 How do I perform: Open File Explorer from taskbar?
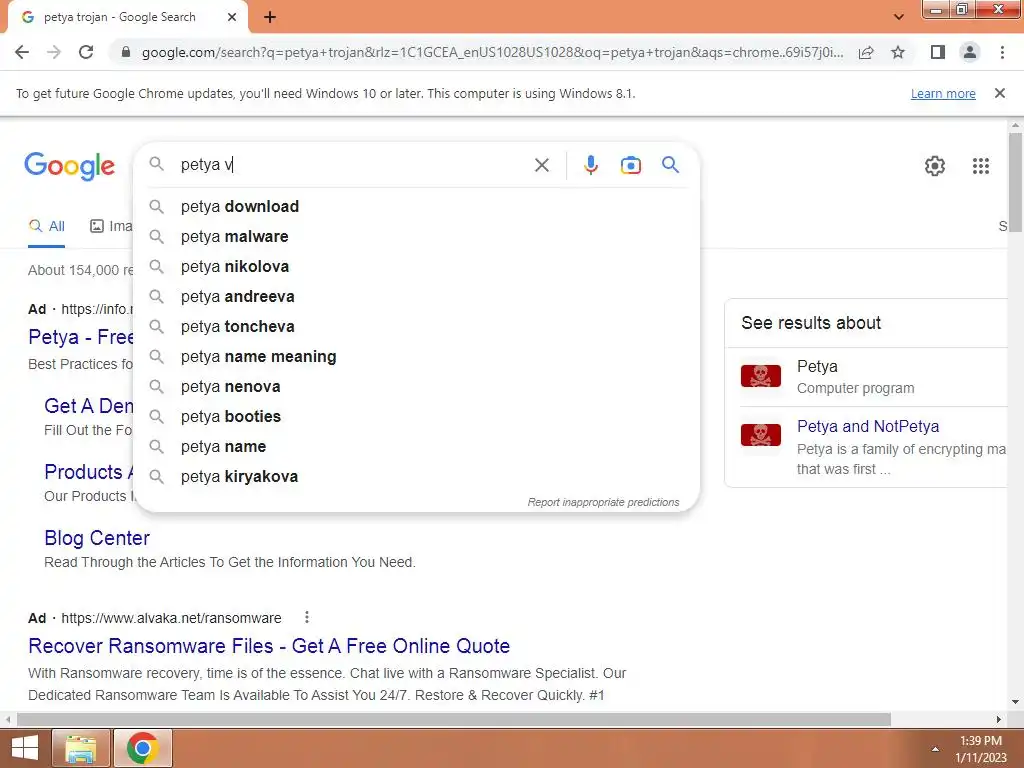81,748
